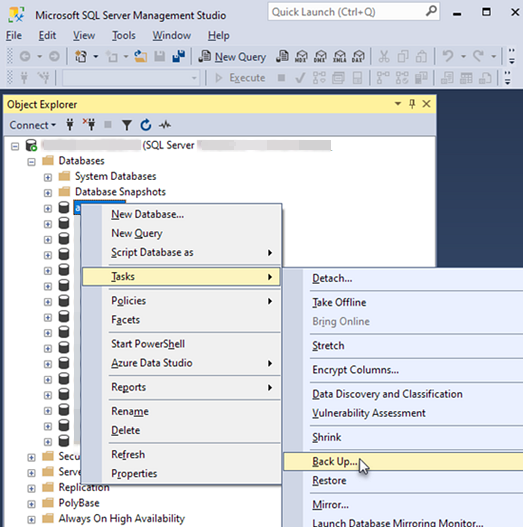Choose Start PowerShell from context menu
The image size is (523, 527).
(181, 343)
